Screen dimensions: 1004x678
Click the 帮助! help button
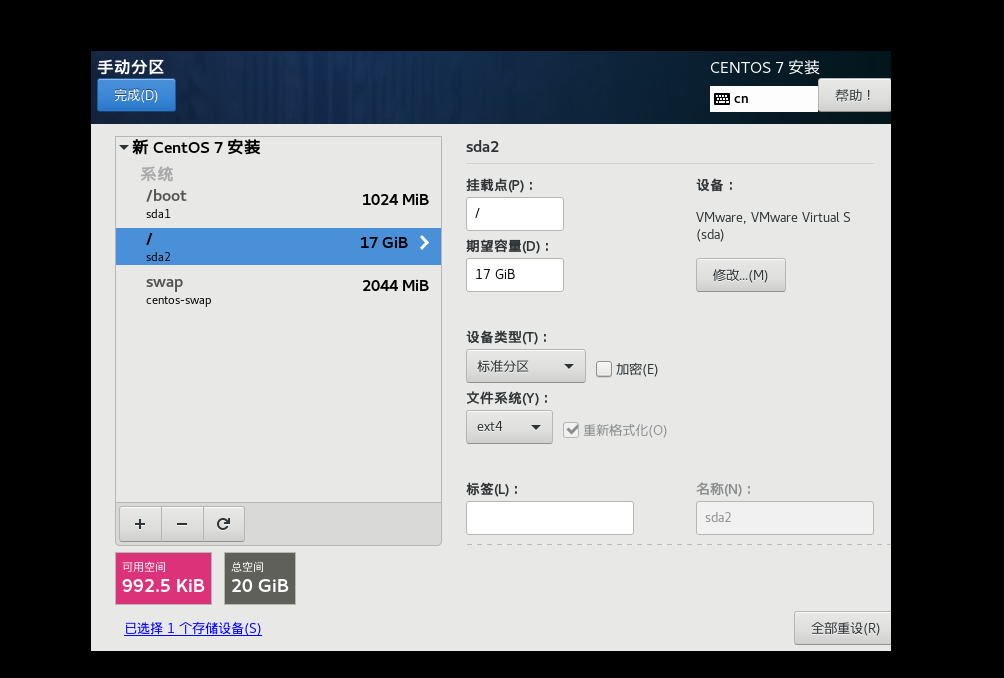point(854,95)
